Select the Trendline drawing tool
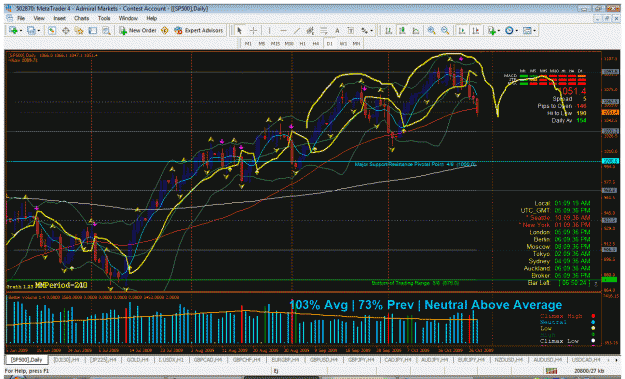625x379 pixels. (297, 30)
